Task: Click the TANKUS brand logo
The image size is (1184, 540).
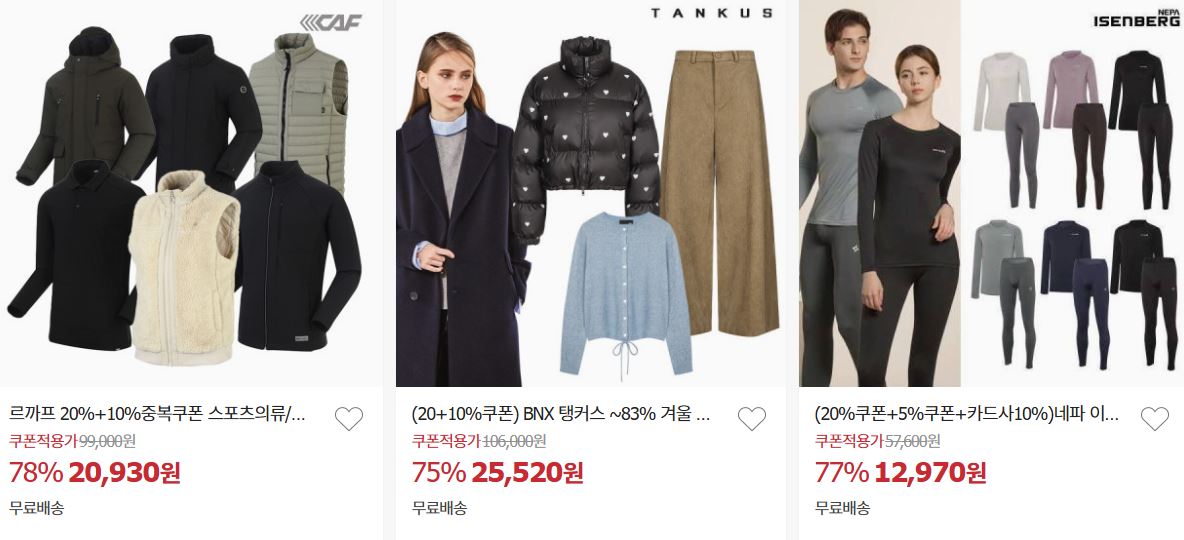Action: 711,13
